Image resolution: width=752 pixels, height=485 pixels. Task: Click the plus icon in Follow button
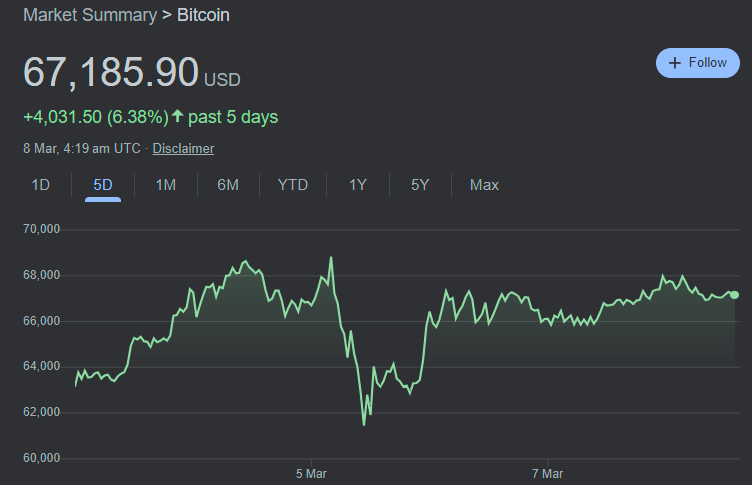pos(674,63)
